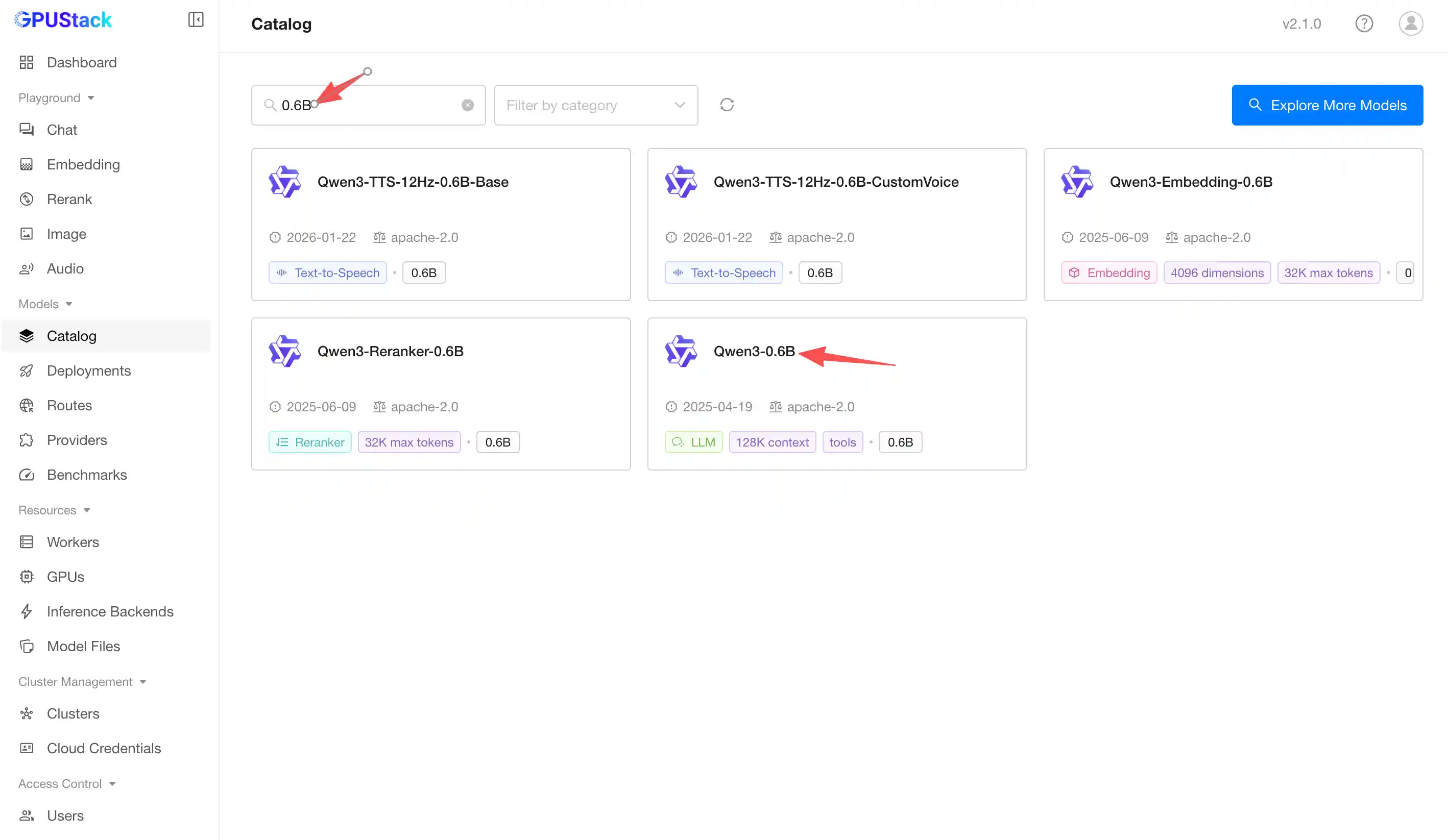Open Inference Backends page
1448x840 pixels.
(110, 611)
